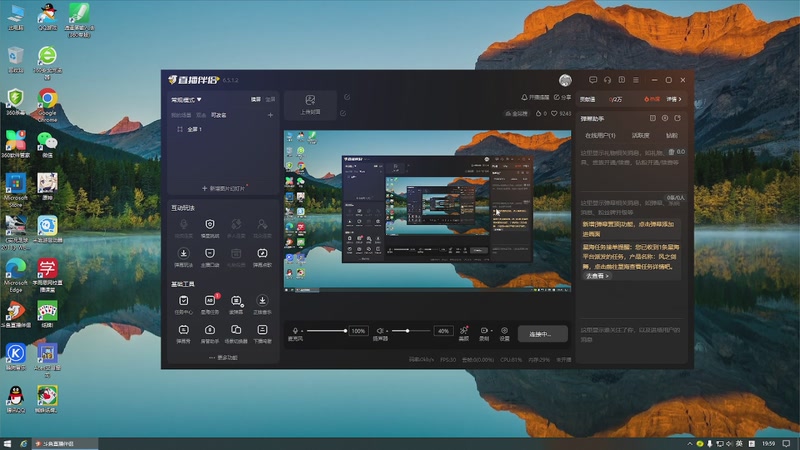
Task: Select the highlighted third scene tab
Action: pyautogui.click(x=218, y=115)
